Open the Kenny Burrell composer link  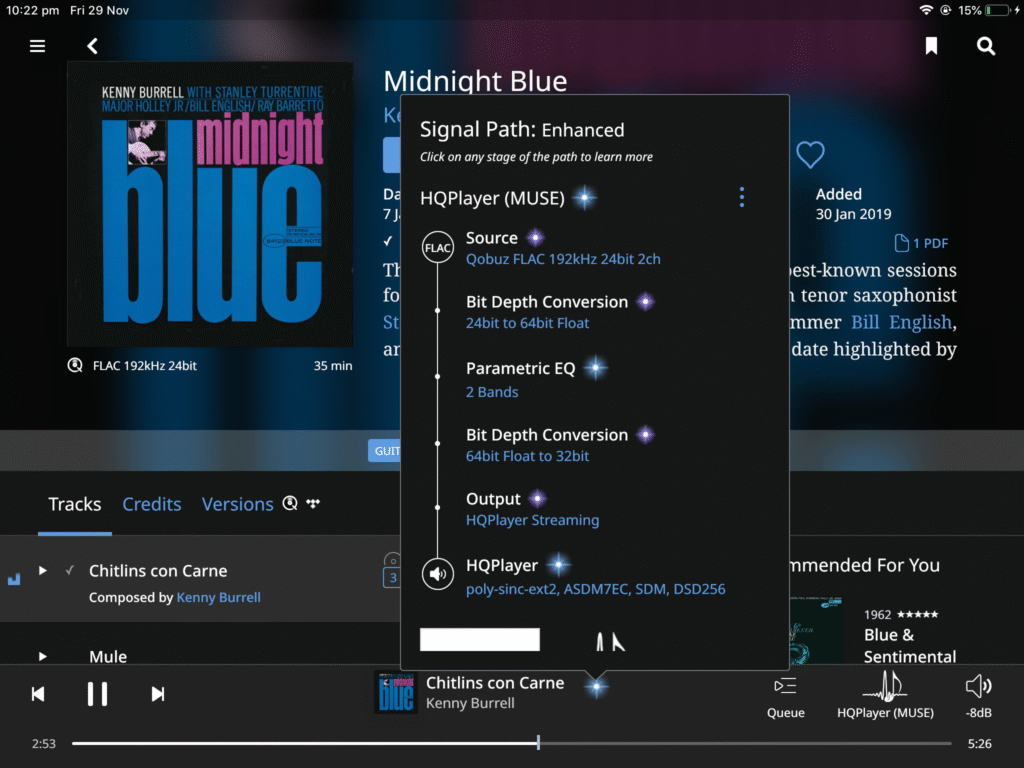click(218, 598)
